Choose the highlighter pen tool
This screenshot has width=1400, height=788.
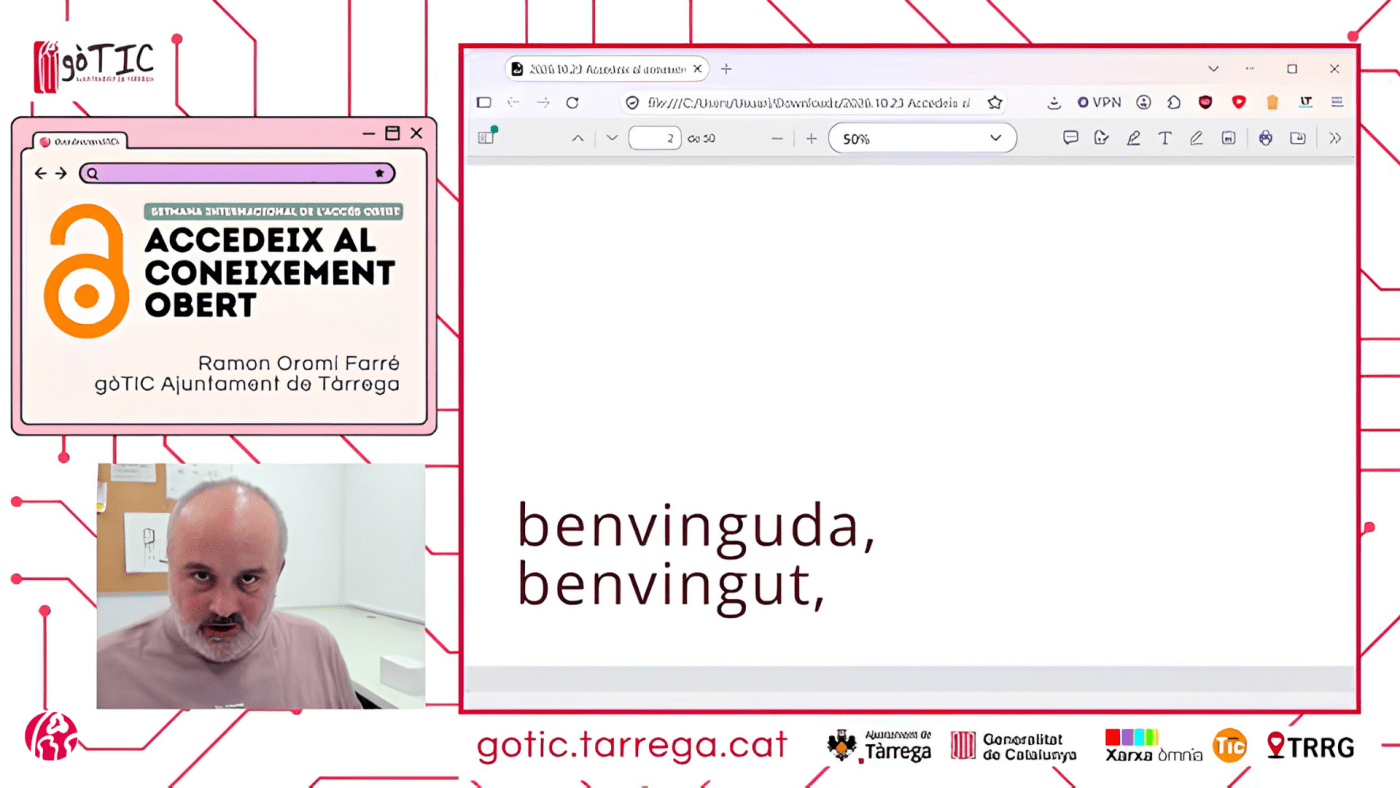[1133, 138]
